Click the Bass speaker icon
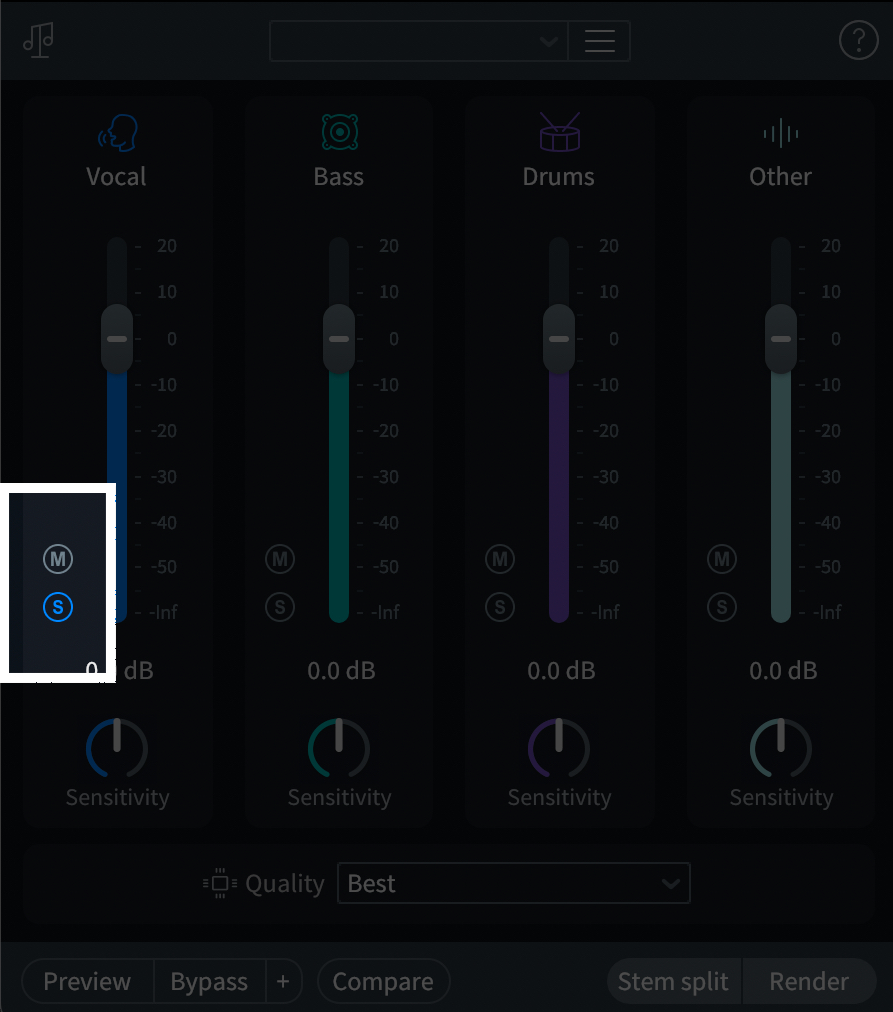This screenshot has height=1012, width=893. tap(339, 132)
